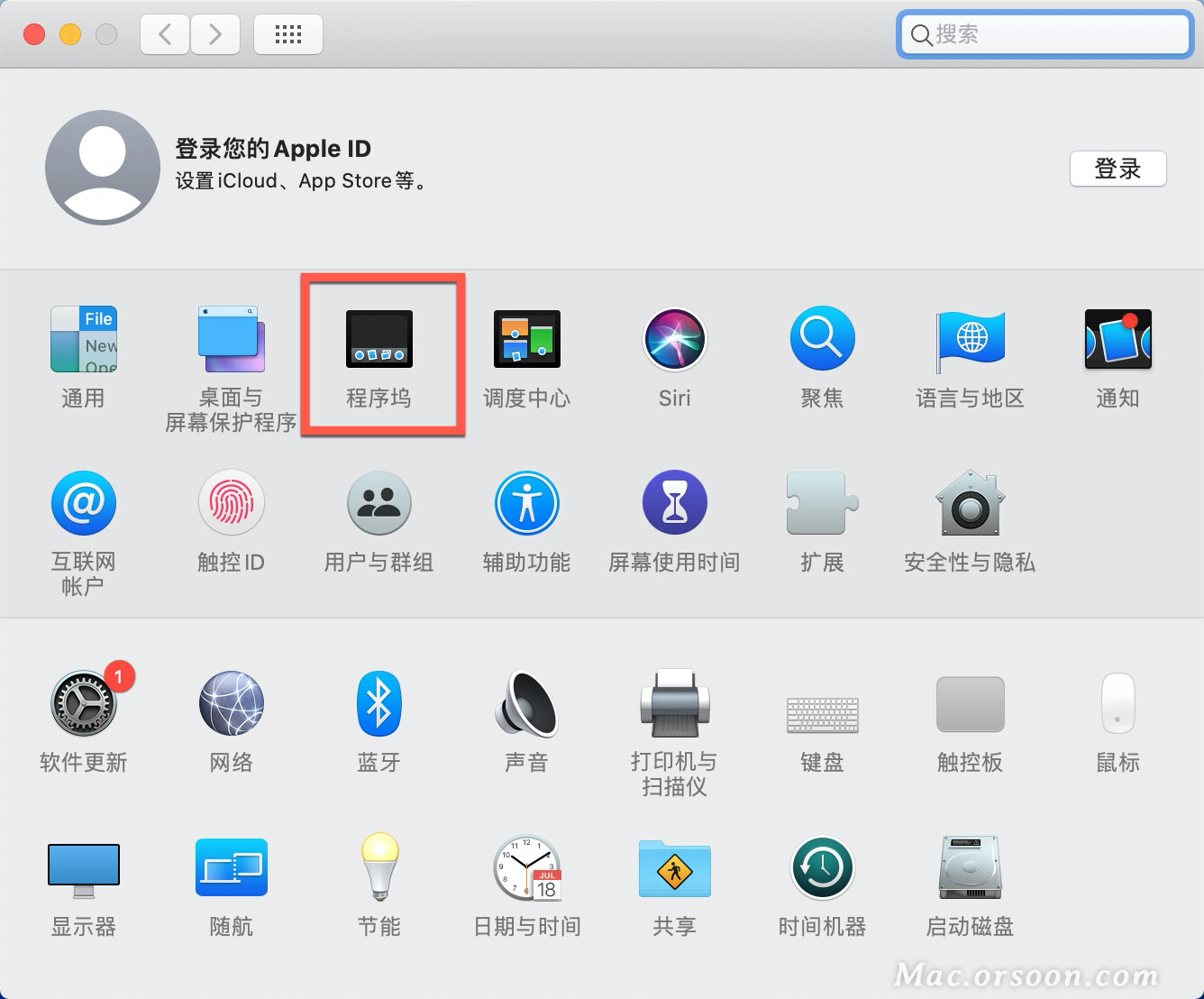
Task: Open 网络 (Network) preferences
Action: point(231,702)
